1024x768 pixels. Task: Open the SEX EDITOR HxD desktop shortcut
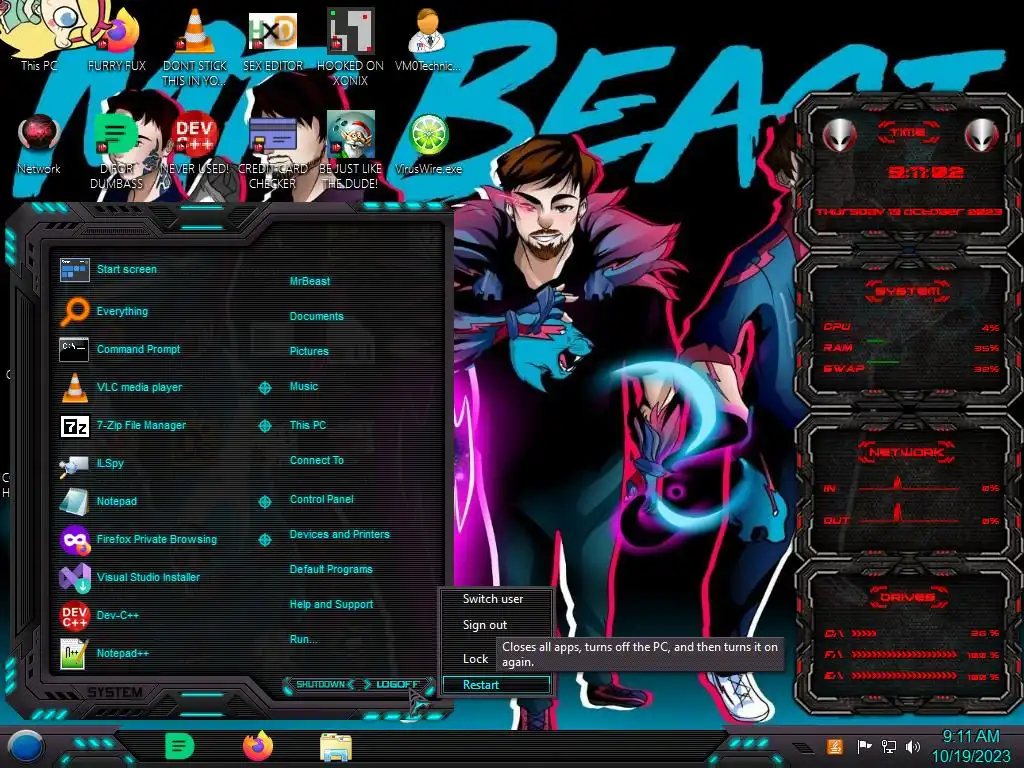[x=272, y=42]
